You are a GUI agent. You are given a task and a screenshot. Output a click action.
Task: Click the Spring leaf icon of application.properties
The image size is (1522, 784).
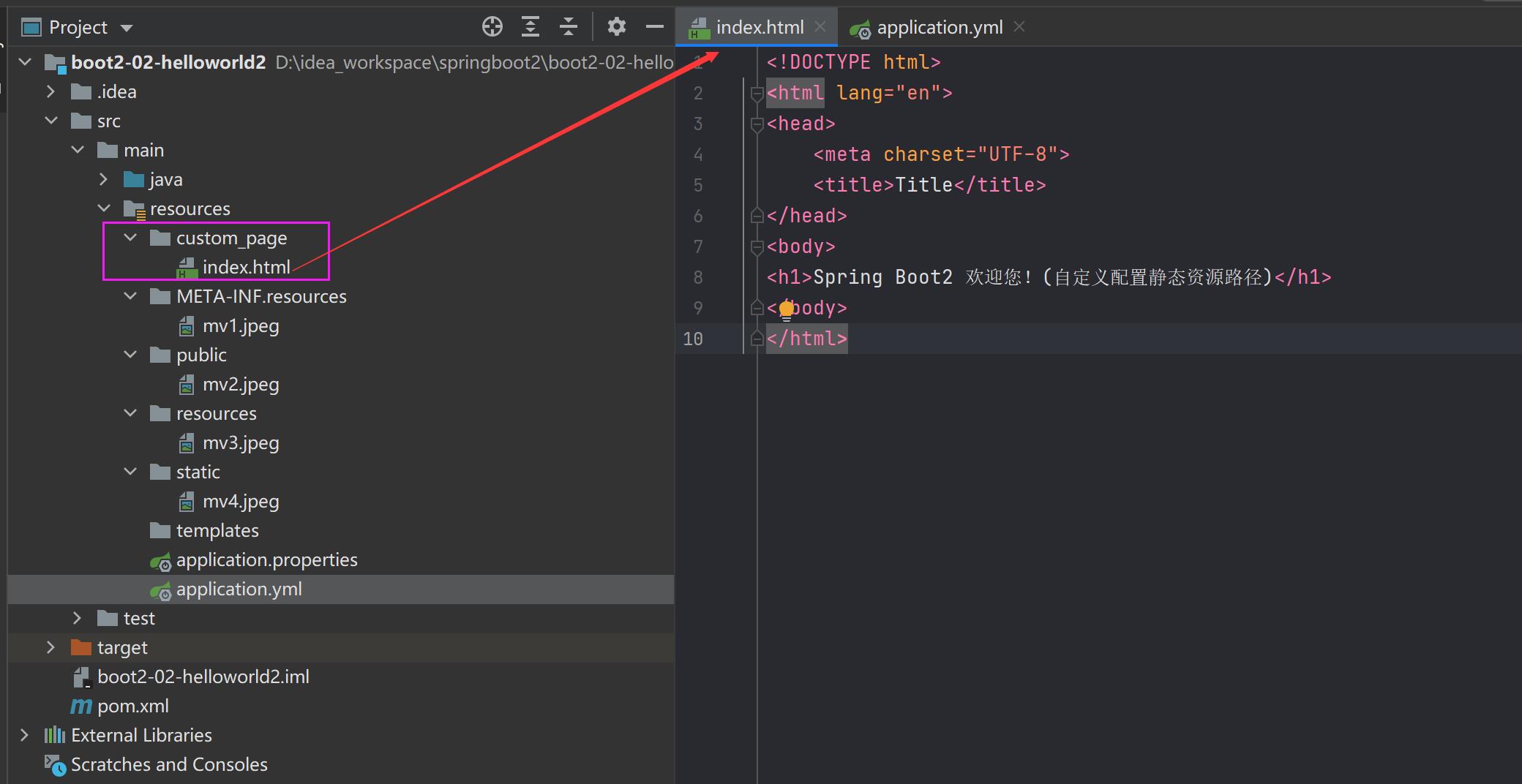(x=160, y=562)
